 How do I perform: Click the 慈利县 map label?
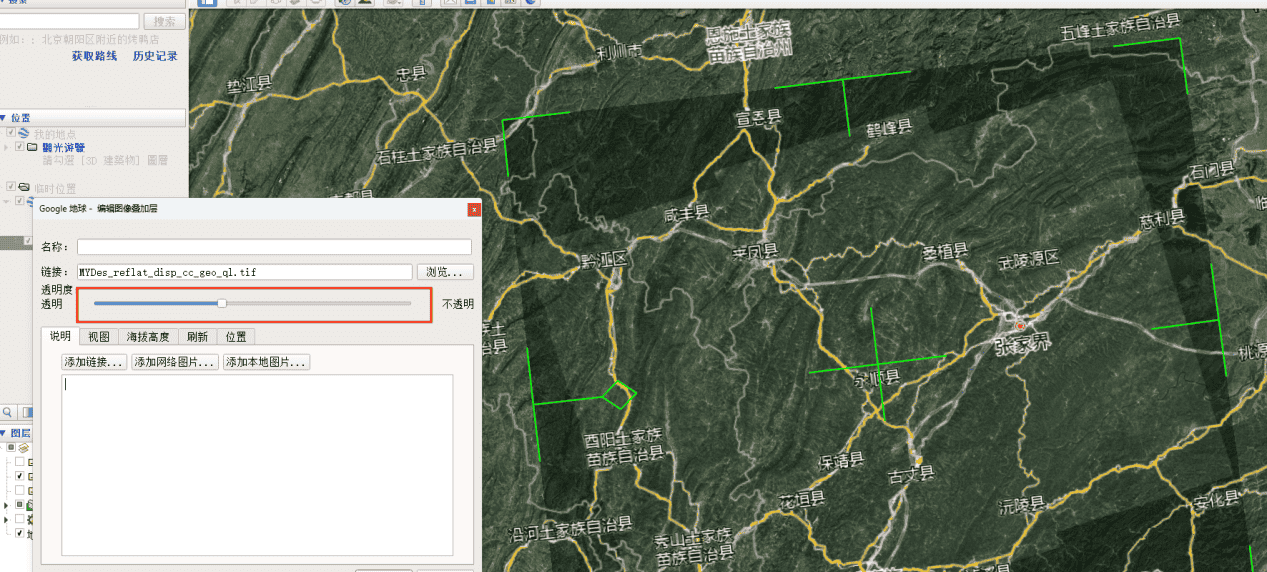tap(1162, 218)
